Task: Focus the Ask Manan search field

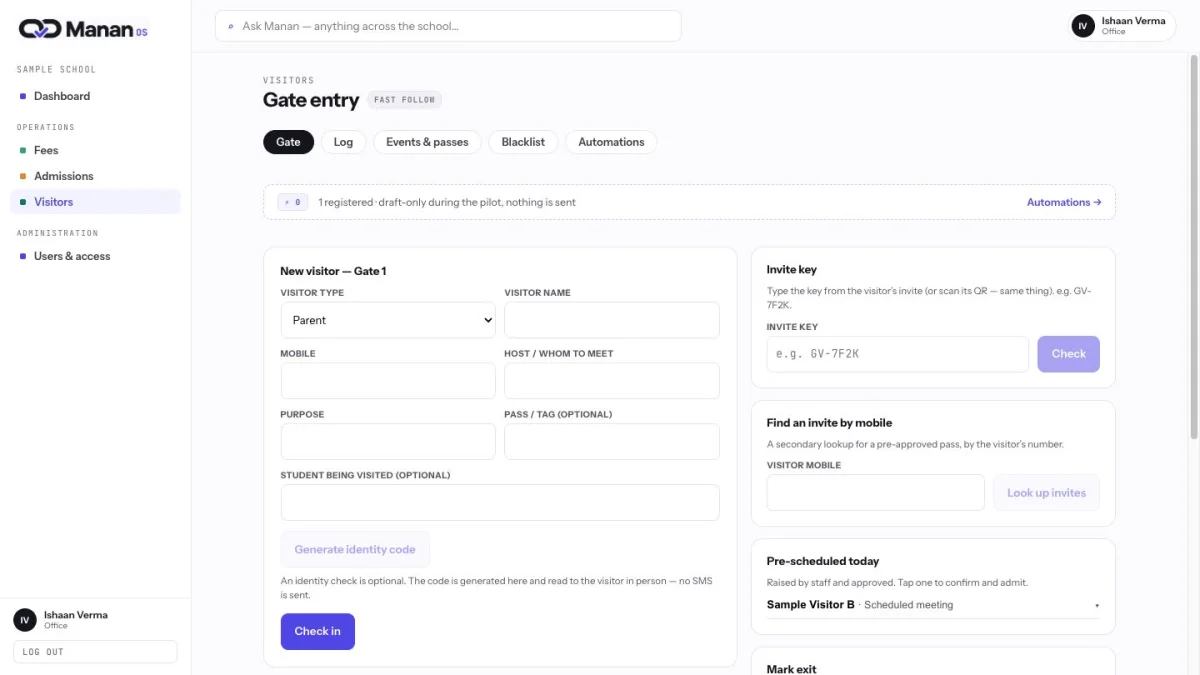Action: (x=448, y=26)
